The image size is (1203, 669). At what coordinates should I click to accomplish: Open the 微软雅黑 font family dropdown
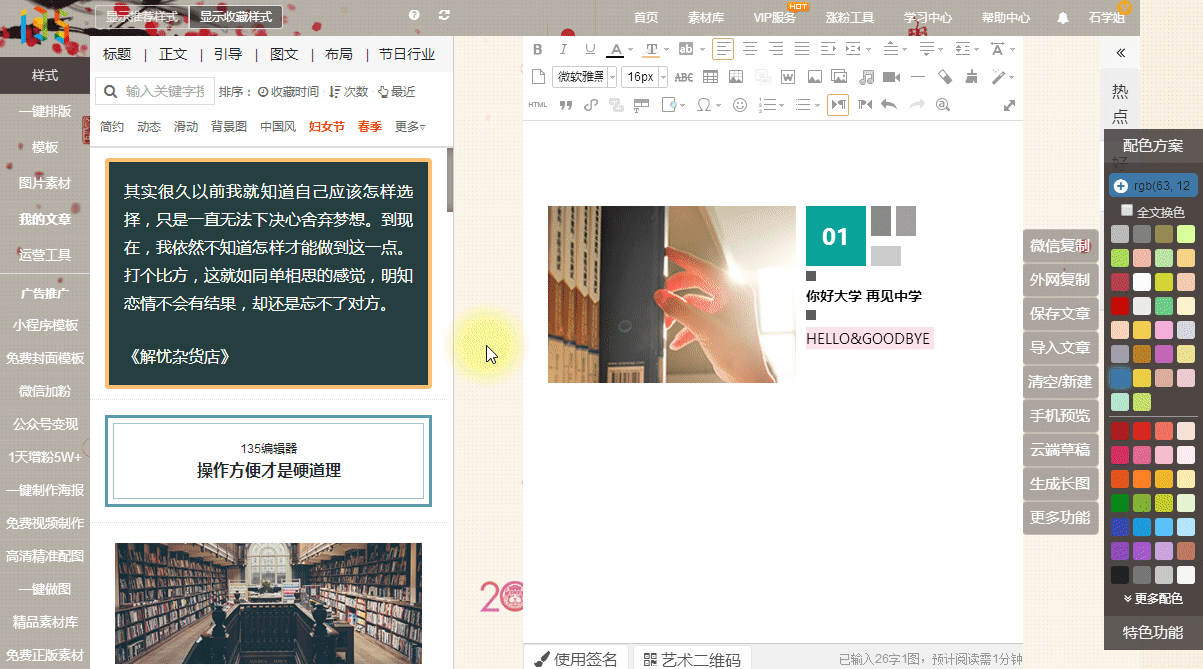point(585,77)
